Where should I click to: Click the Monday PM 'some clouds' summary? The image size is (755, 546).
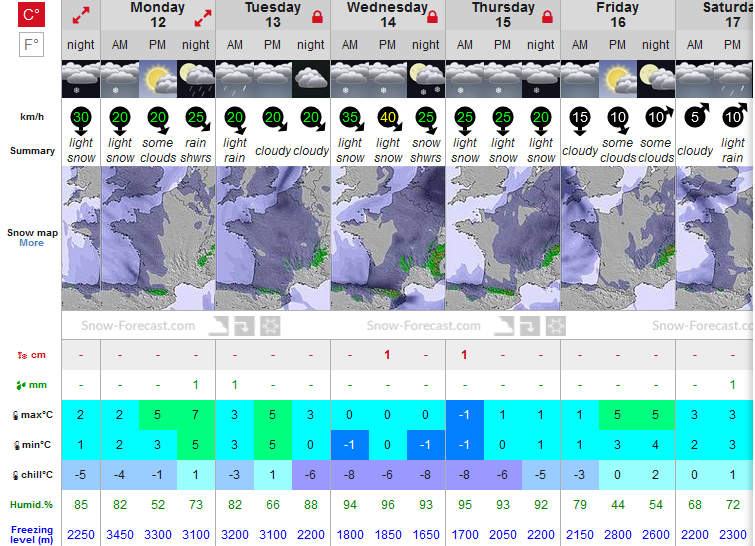click(158, 150)
